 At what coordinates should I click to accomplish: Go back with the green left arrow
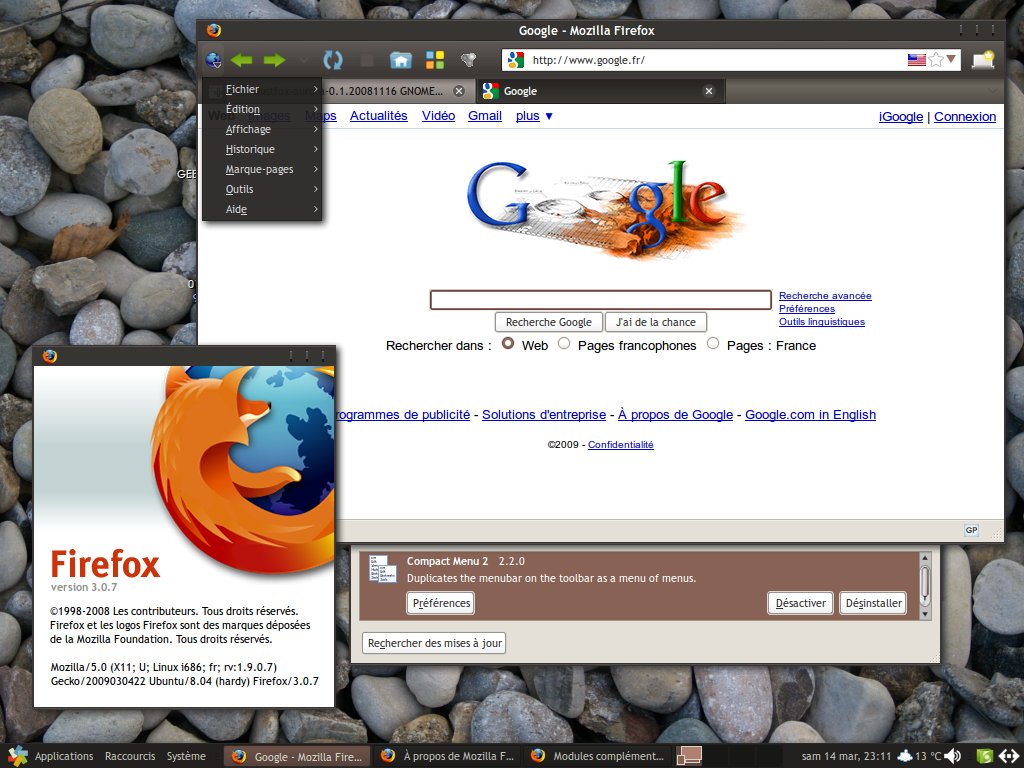tap(242, 60)
